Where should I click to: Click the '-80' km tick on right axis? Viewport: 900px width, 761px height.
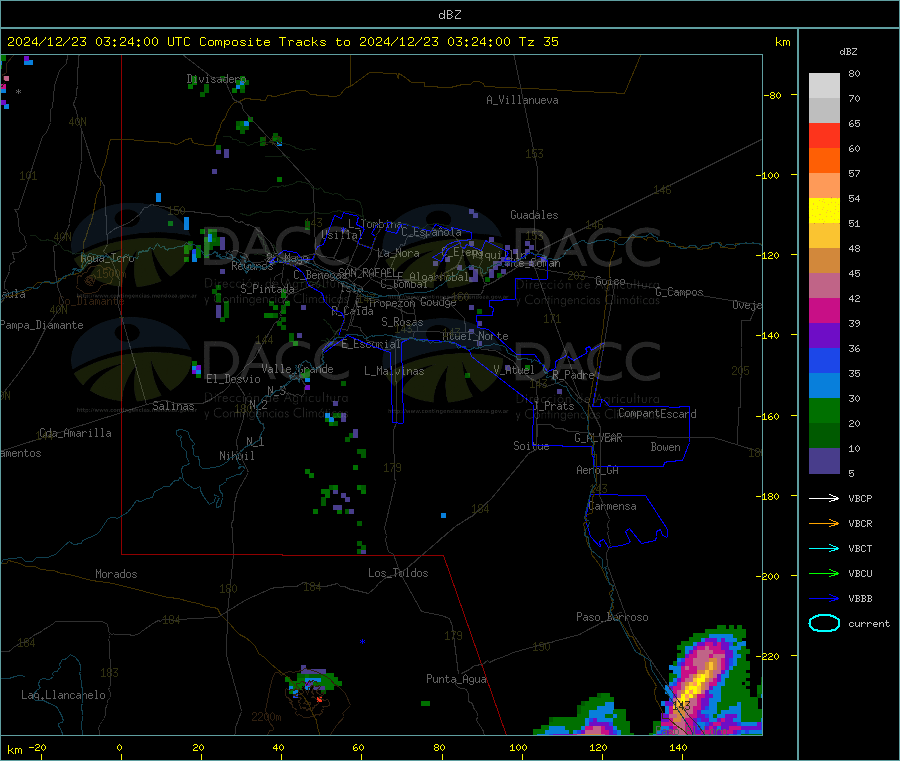[772, 95]
